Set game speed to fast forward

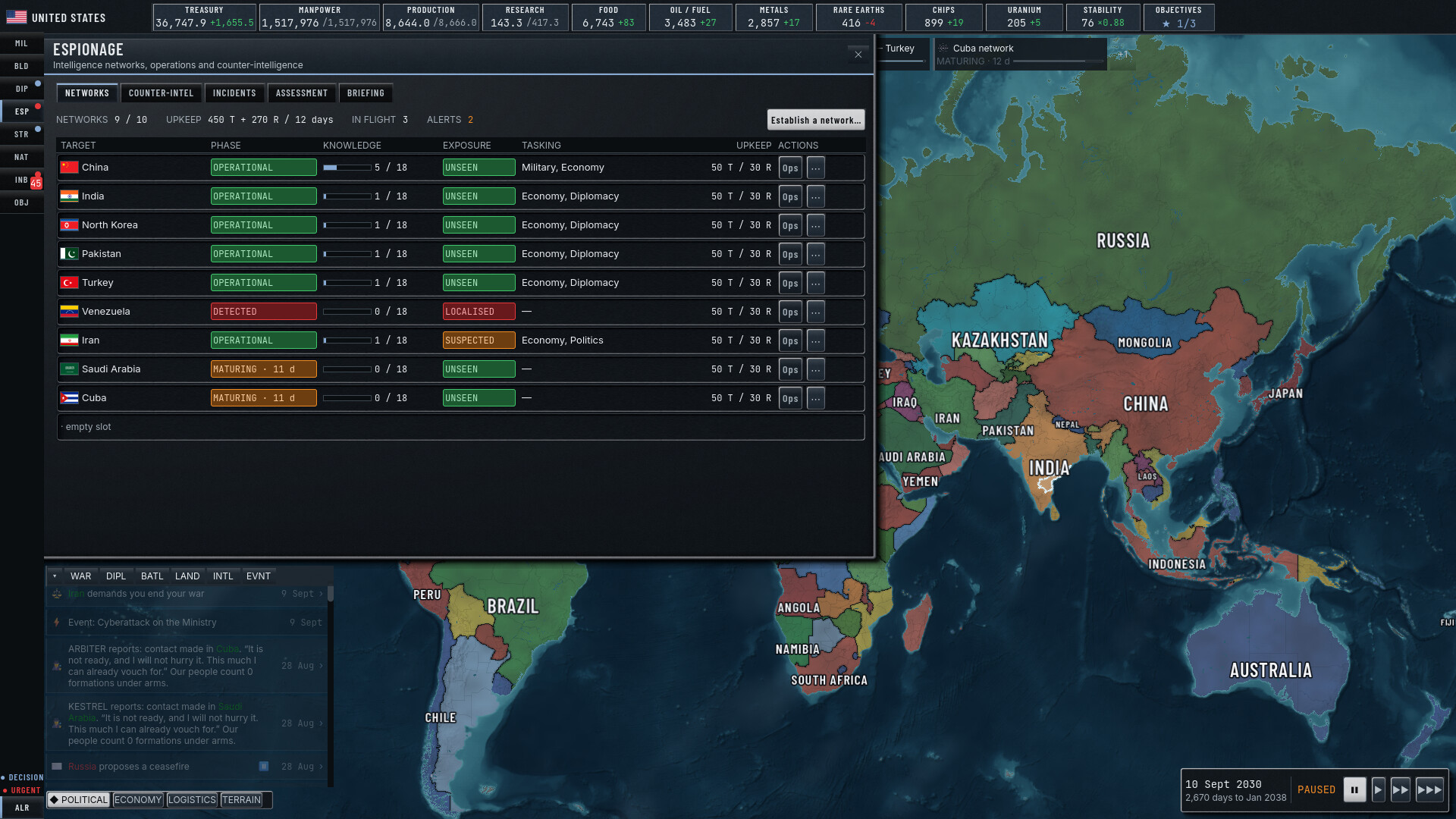[1401, 789]
